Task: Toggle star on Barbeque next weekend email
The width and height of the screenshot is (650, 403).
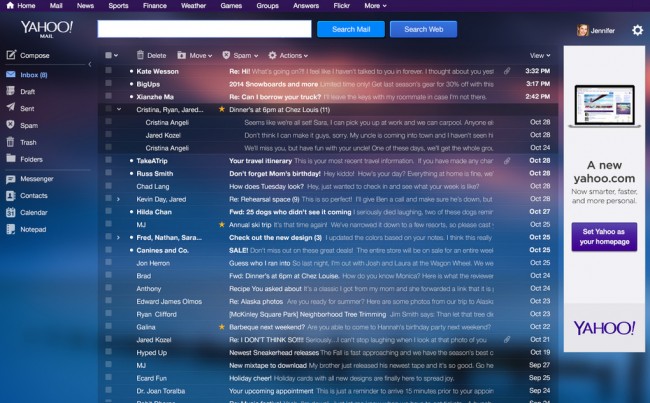Action: [222, 327]
